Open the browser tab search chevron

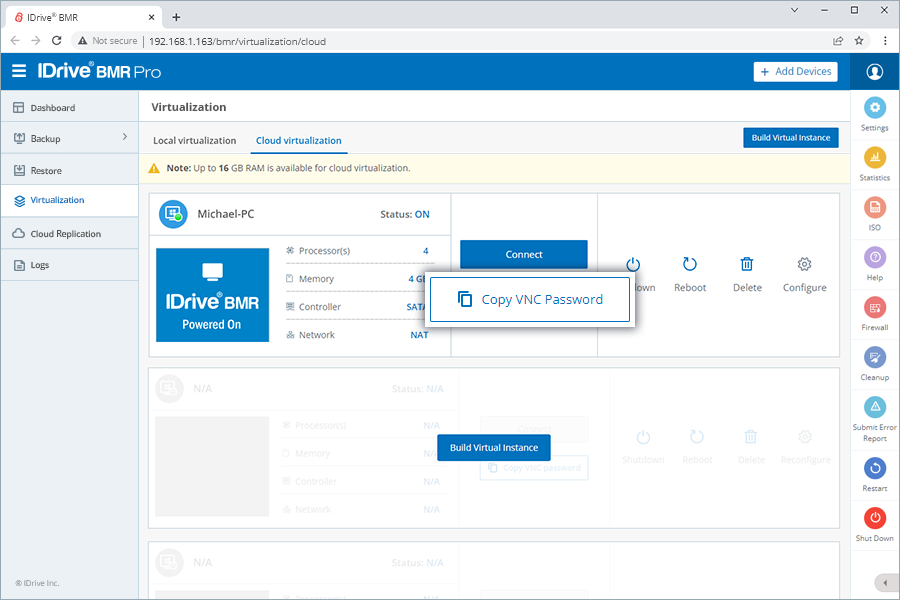tap(795, 10)
